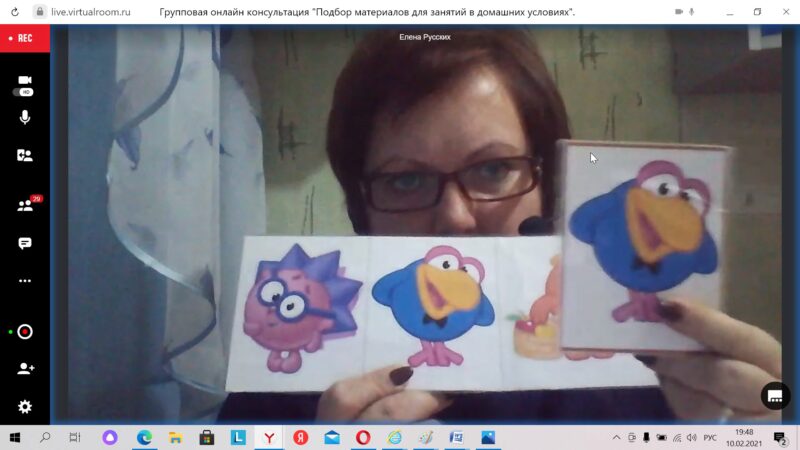Open the notification center with 2 badge
Image resolution: width=800 pixels, height=450 pixels.
pos(780,437)
